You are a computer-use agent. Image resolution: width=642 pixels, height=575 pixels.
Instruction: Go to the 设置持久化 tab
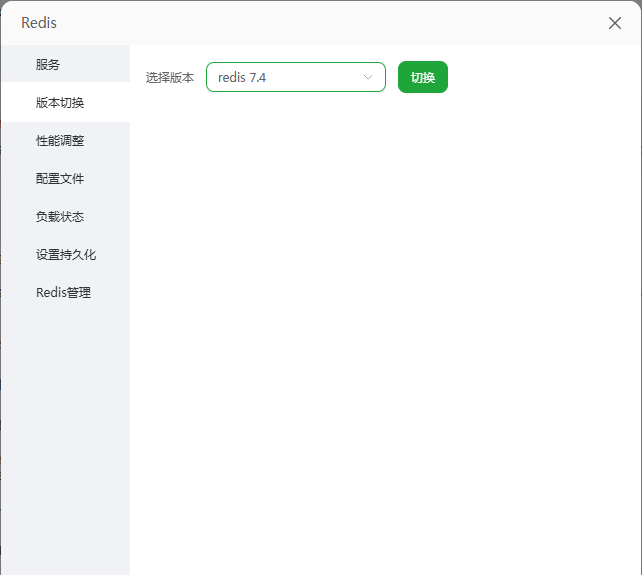click(x=66, y=254)
